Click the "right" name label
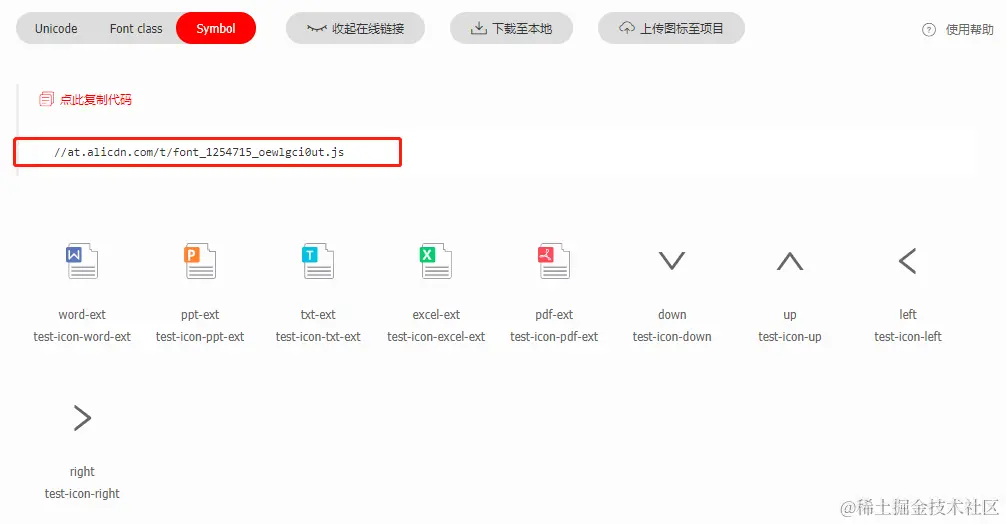 tap(82, 472)
